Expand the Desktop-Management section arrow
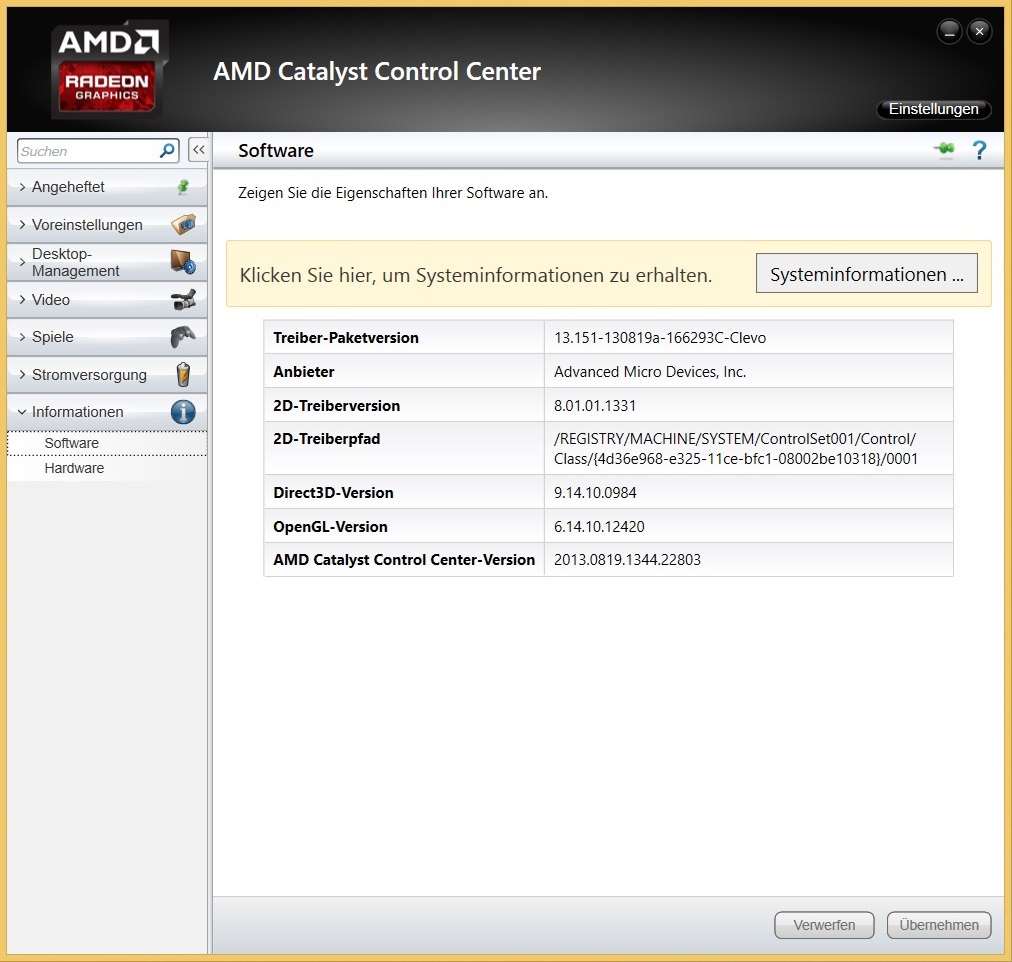 click(23, 262)
